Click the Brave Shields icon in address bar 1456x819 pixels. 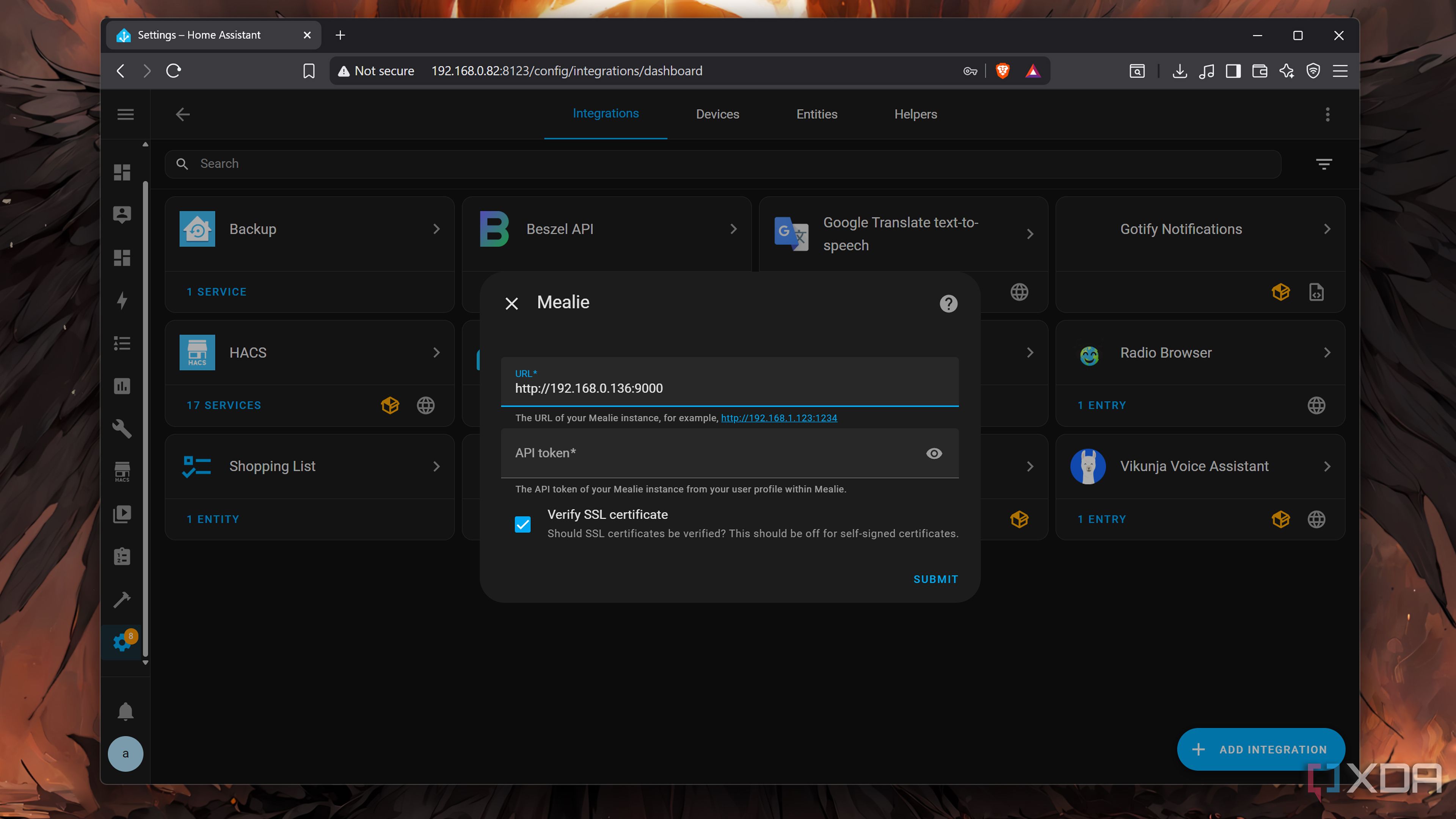[x=1002, y=71]
